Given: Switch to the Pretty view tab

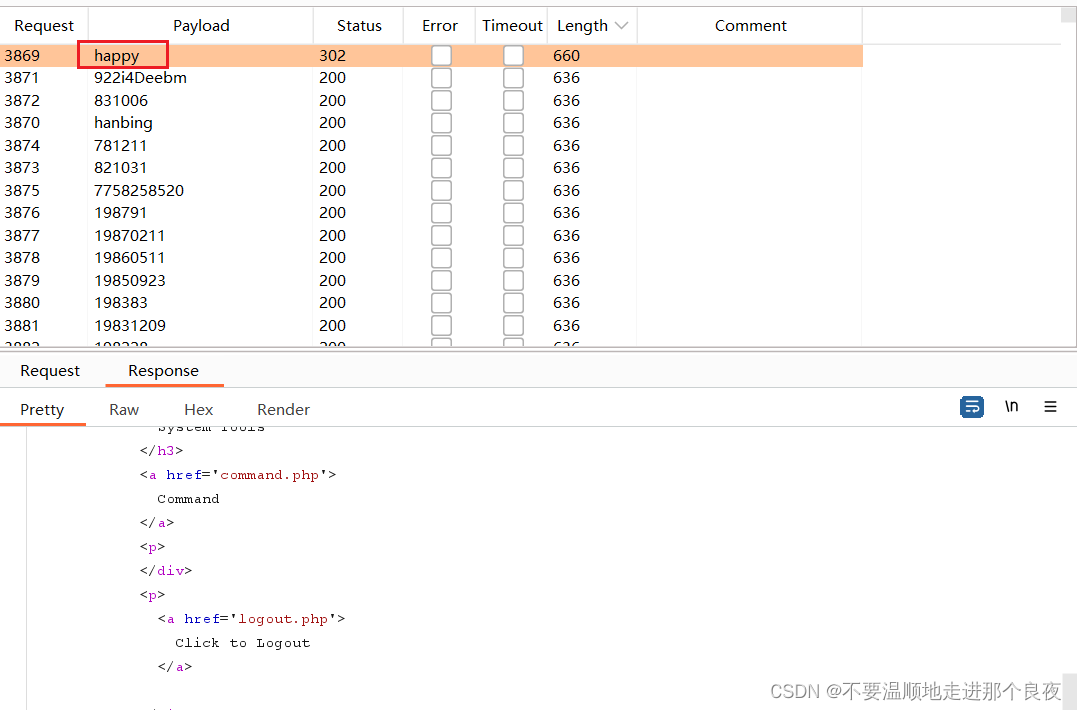Looking at the screenshot, I should coord(42,410).
